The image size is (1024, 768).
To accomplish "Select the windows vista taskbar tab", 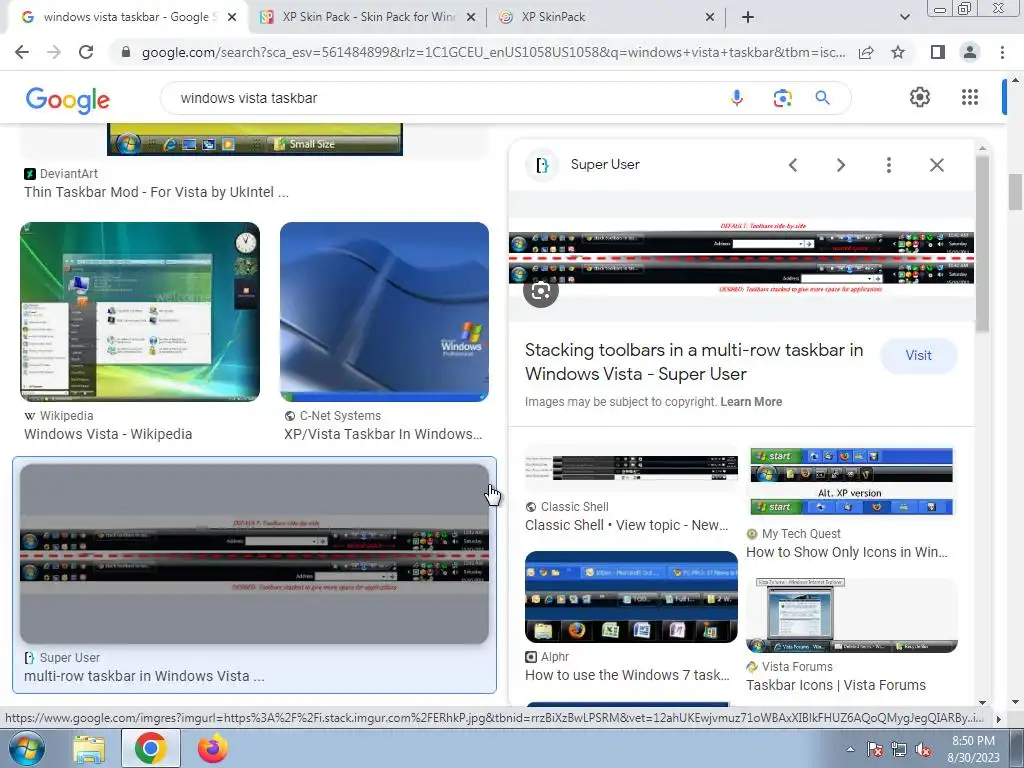I will (x=127, y=17).
